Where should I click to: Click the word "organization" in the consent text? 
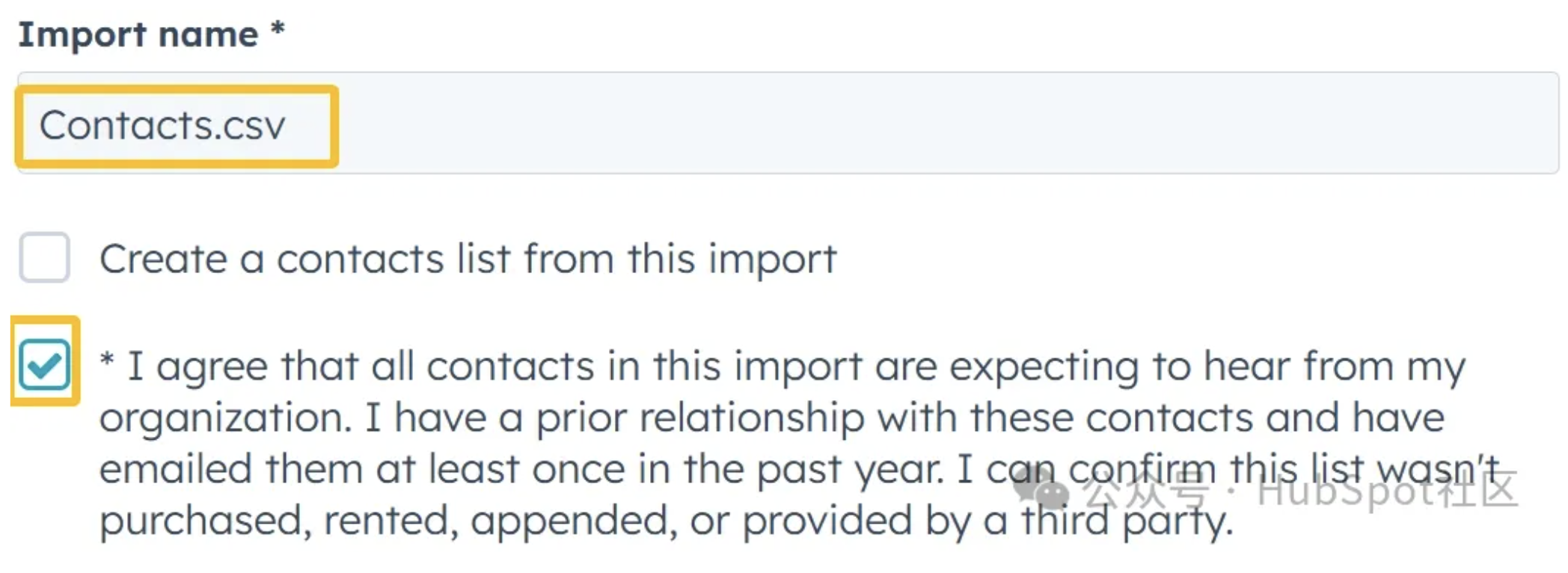pyautogui.click(x=226, y=419)
